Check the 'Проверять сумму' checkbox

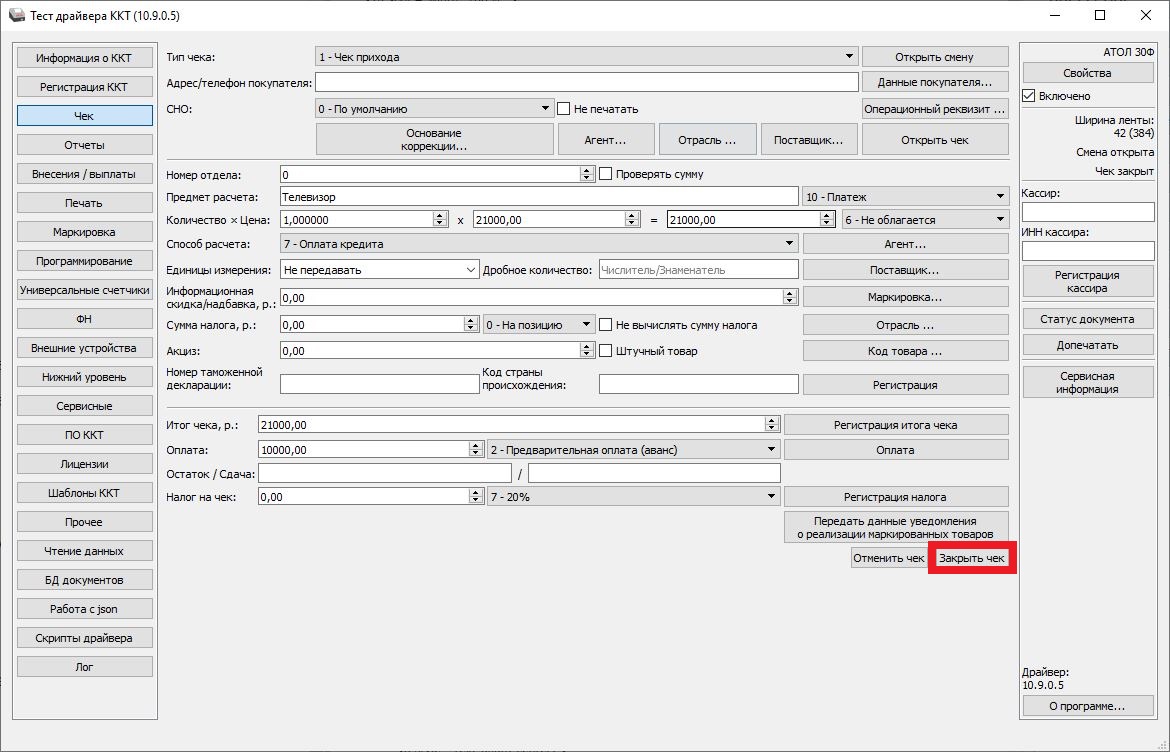pos(605,174)
